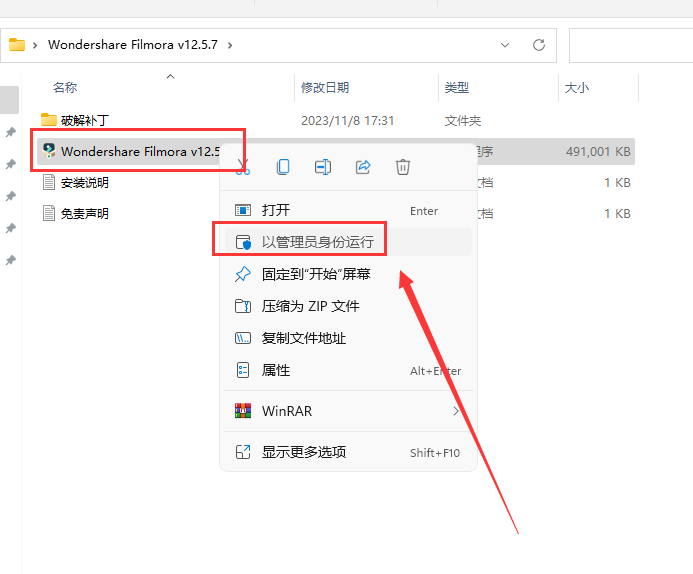Click the Wondershare Filmora v12.5.7 breadcrumb
Screen dimensions: 693x574
coord(133,45)
